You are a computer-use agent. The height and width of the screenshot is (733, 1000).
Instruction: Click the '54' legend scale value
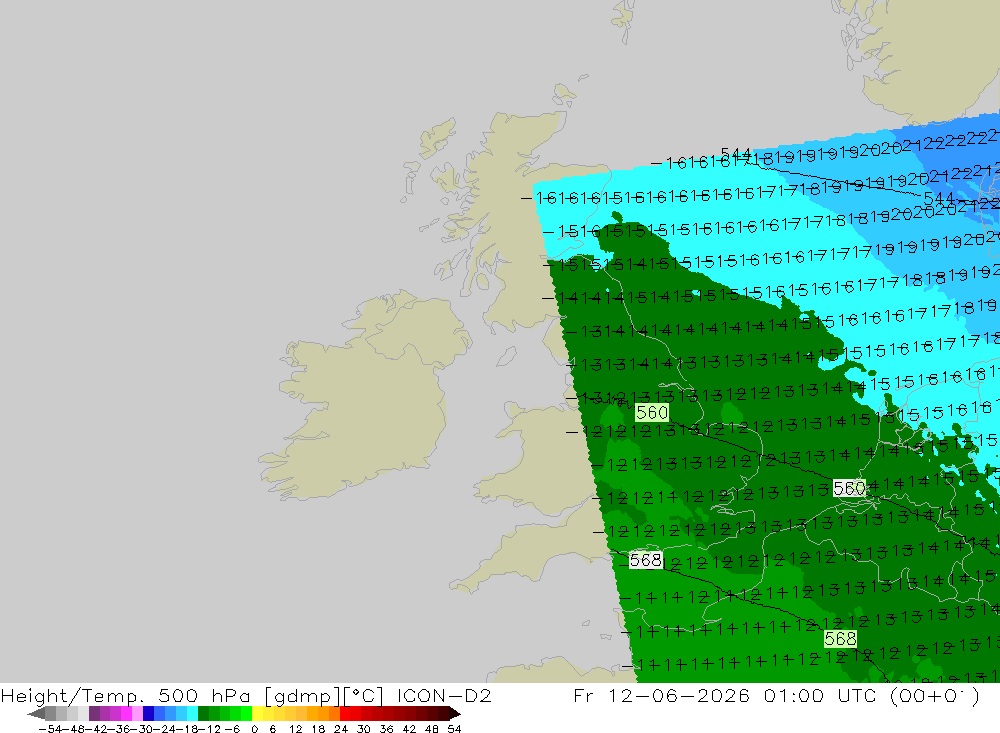tap(454, 729)
